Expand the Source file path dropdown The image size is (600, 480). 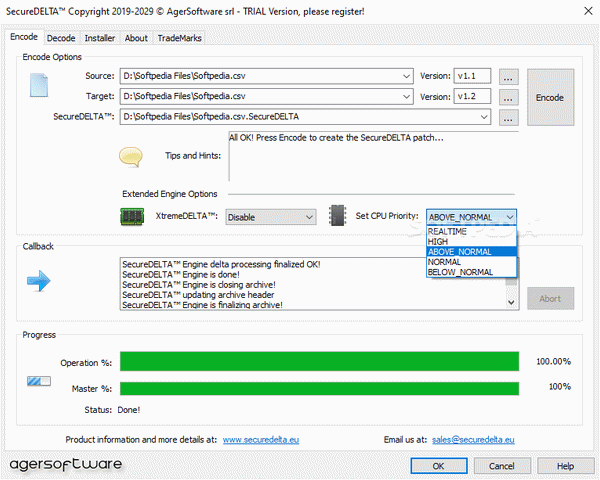[406, 76]
